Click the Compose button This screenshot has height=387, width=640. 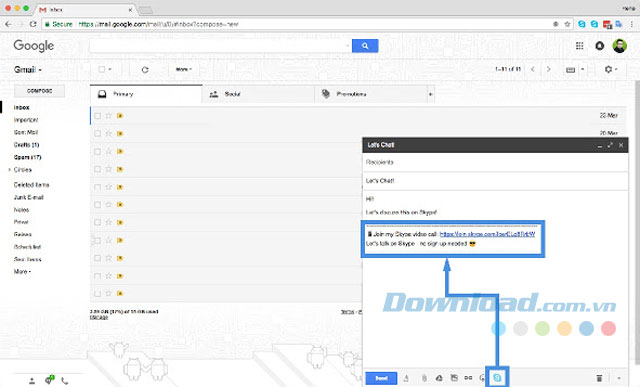tap(40, 91)
